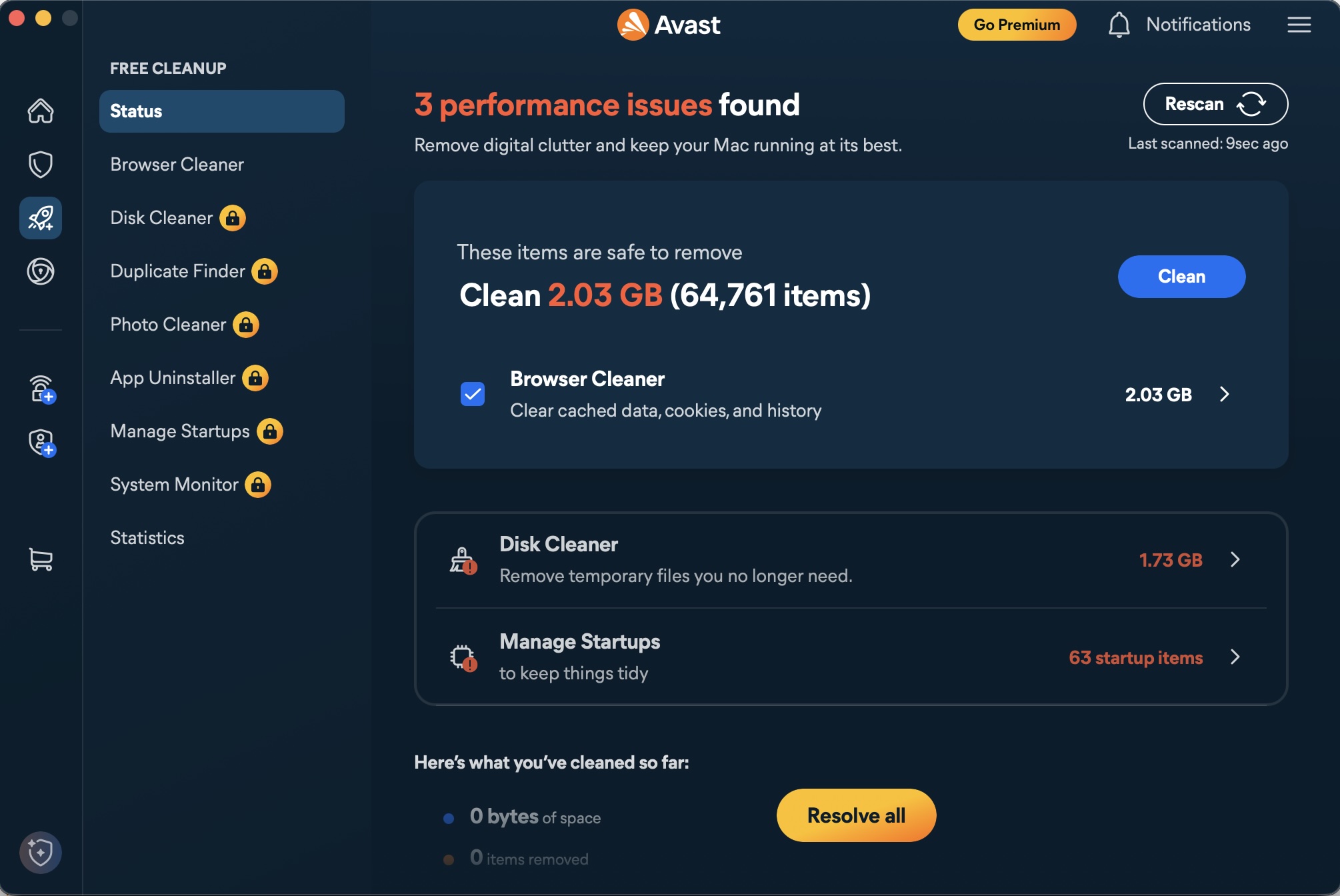Viewport: 1340px width, 896px height.
Task: Open Statistics in sidebar
Action: (x=147, y=538)
